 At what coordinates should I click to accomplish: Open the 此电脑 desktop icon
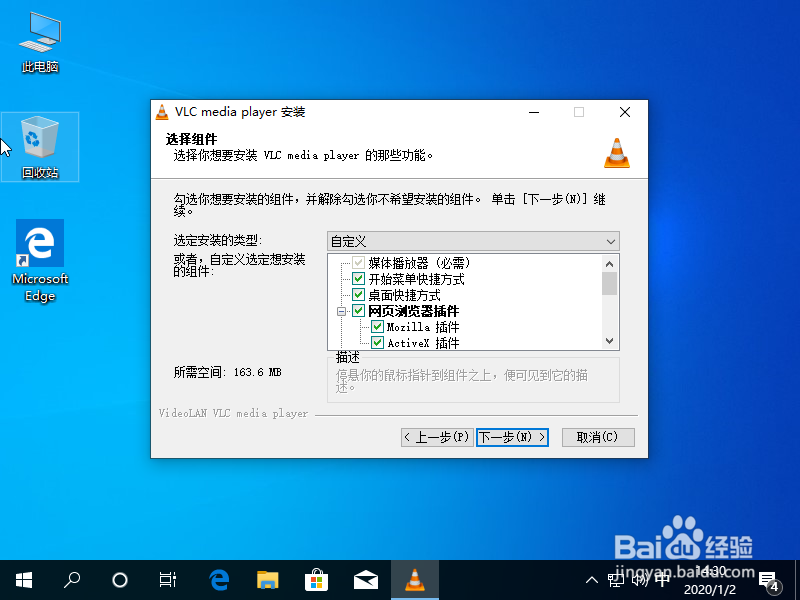click(x=40, y=43)
